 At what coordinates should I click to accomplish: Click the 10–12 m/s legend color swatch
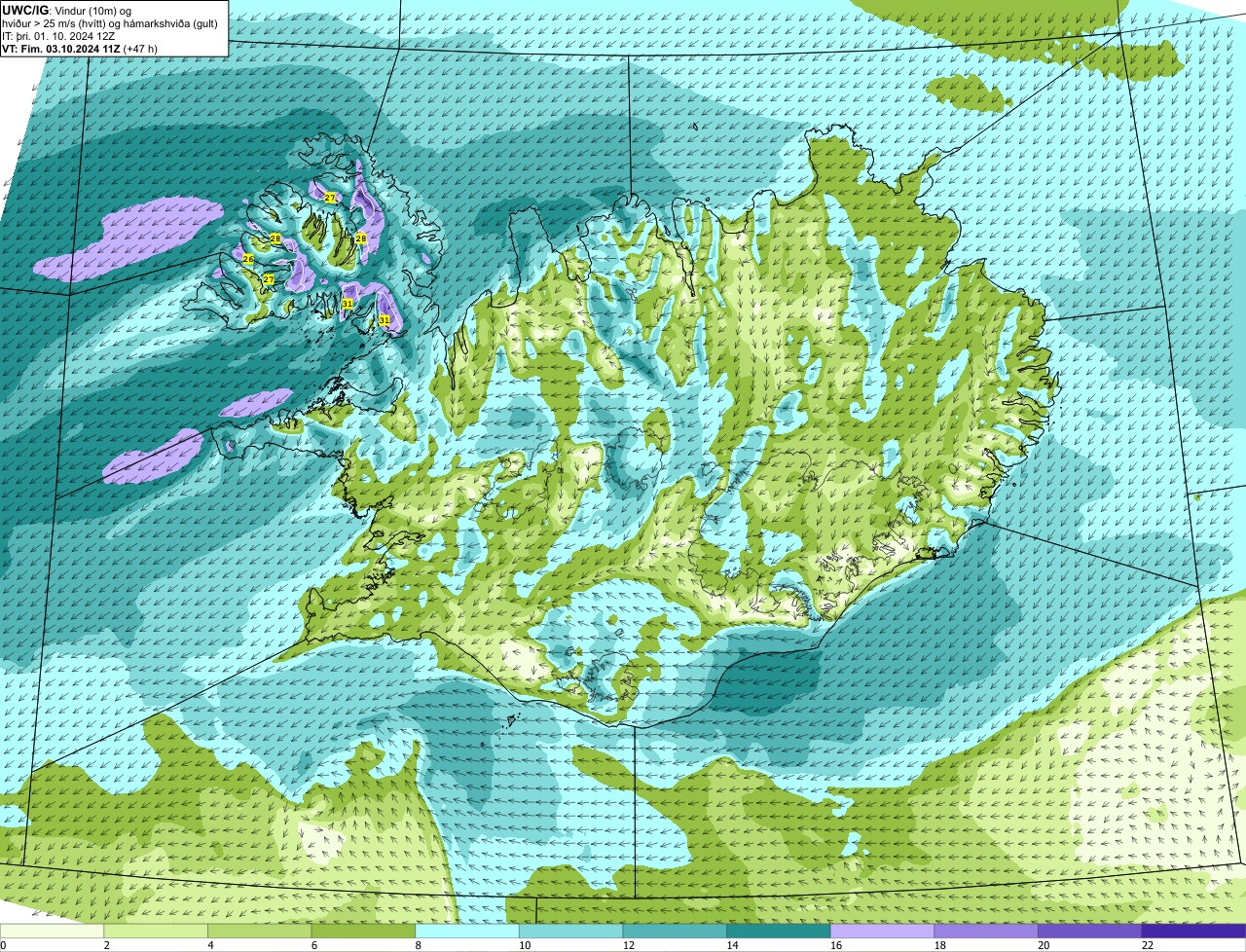571,931
